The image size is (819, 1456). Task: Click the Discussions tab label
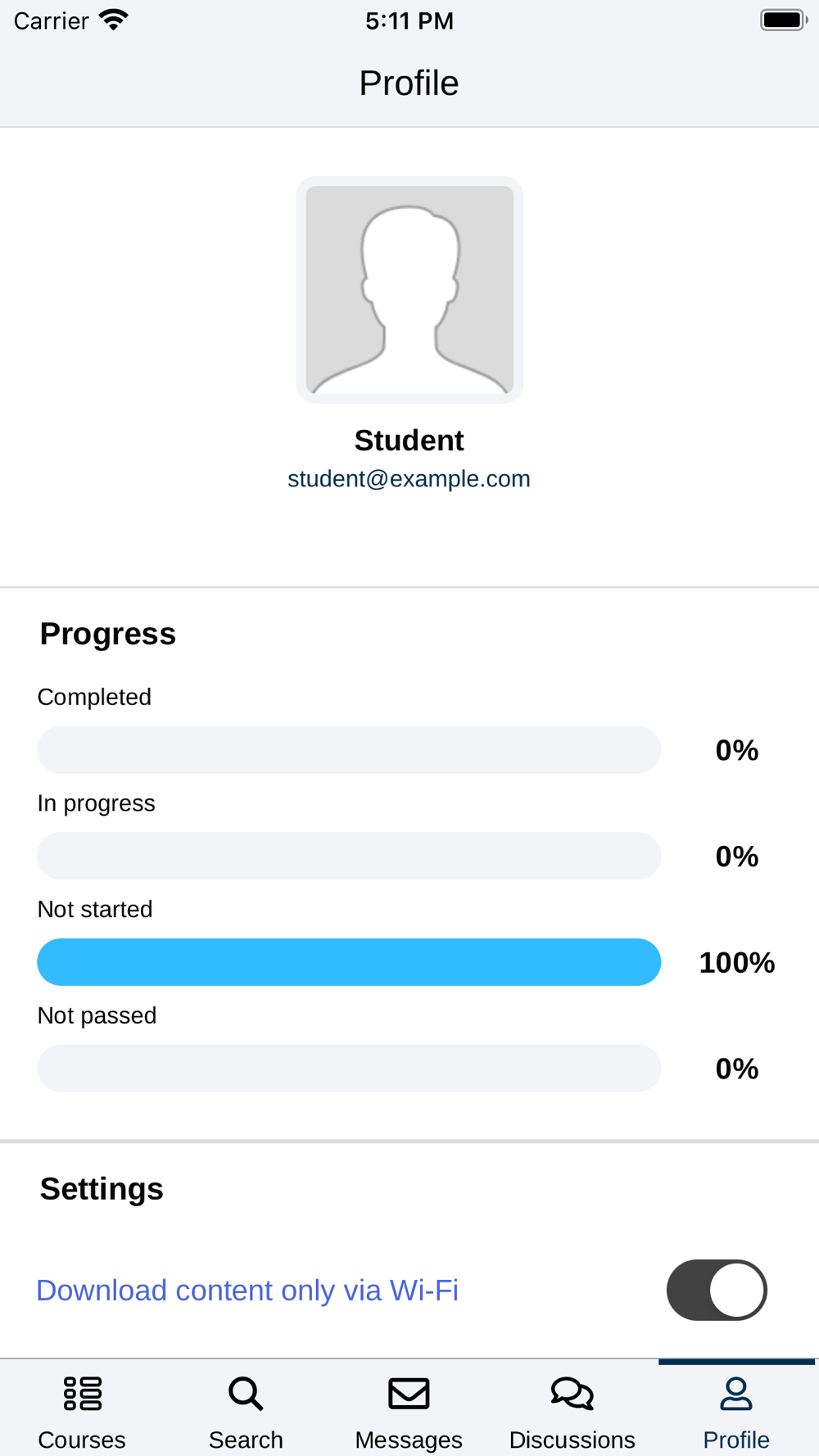pyautogui.click(x=572, y=1440)
